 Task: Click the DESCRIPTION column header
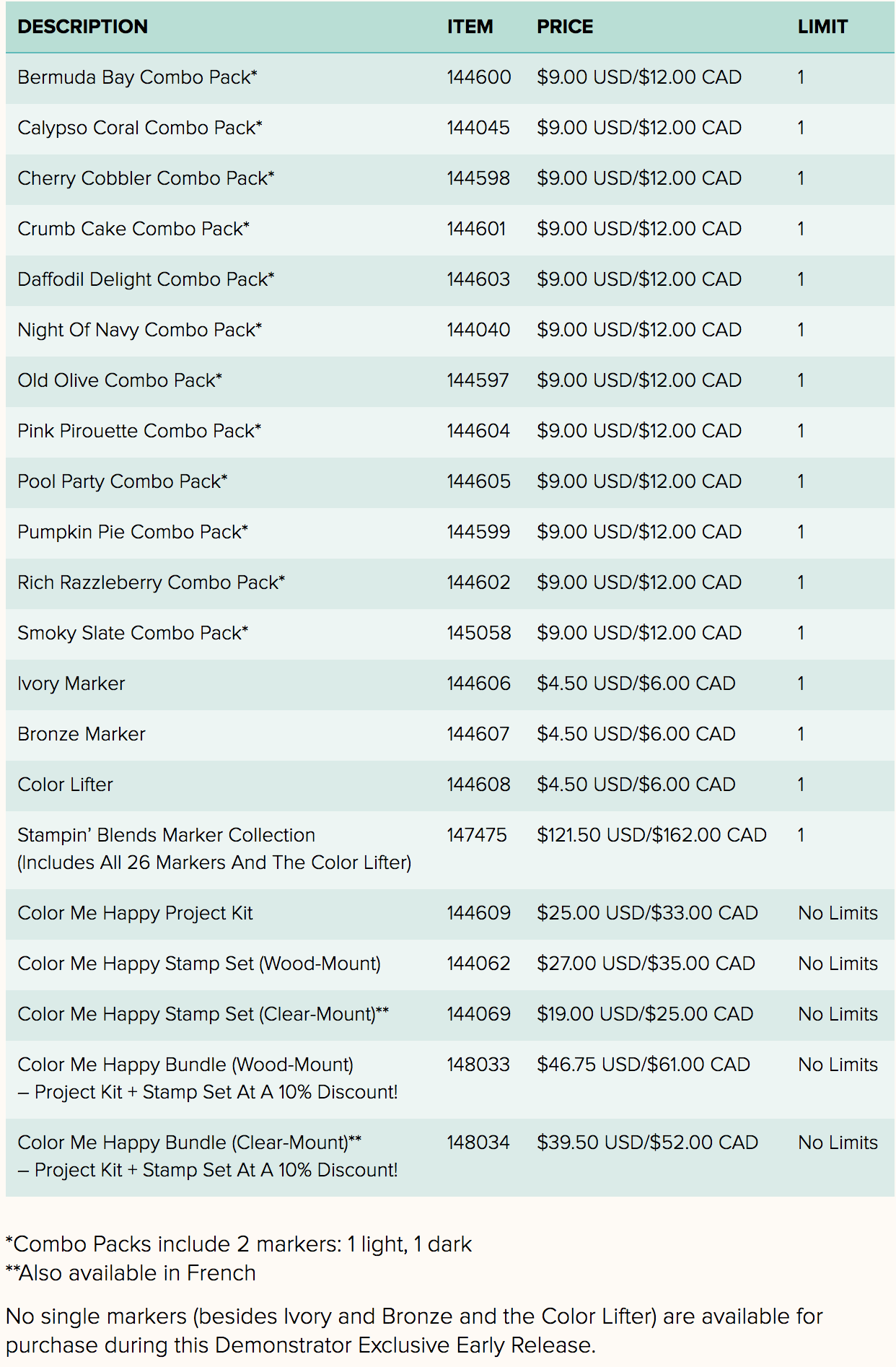[82, 27]
